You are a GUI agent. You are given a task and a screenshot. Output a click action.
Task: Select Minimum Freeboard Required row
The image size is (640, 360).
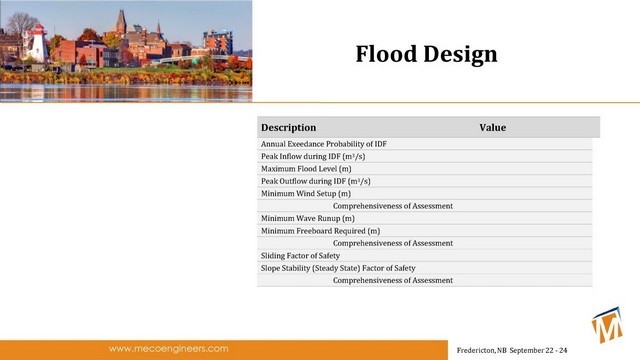coord(424,231)
